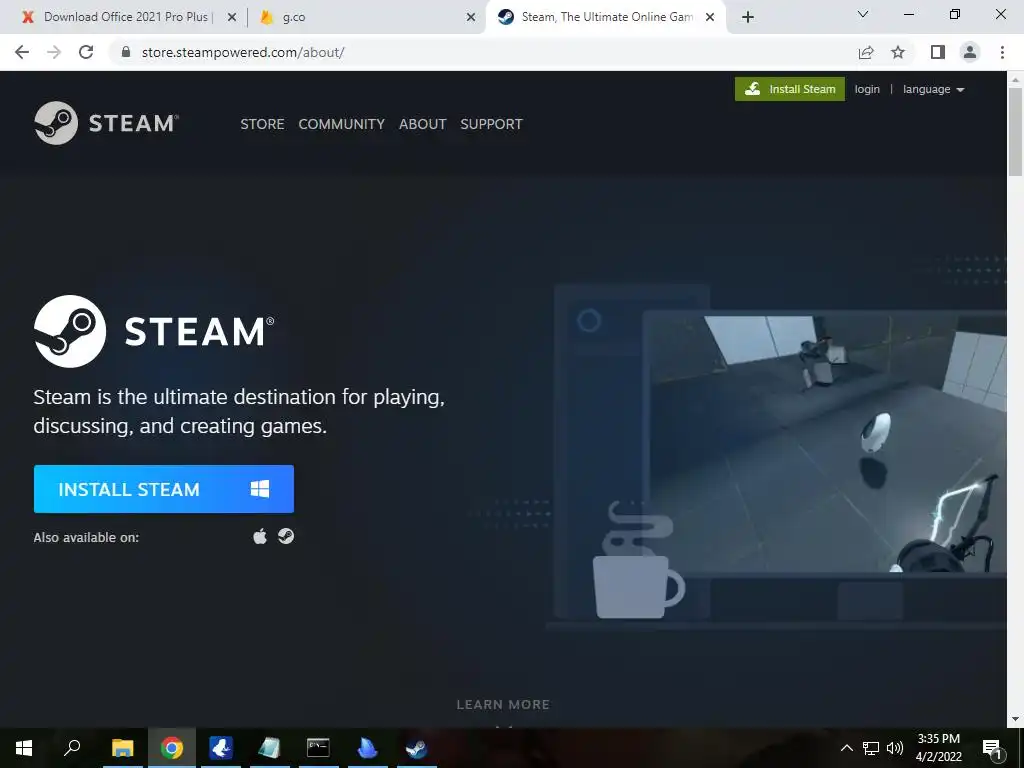Open the notification center icon
The height and width of the screenshot is (768, 1024).
(x=992, y=748)
